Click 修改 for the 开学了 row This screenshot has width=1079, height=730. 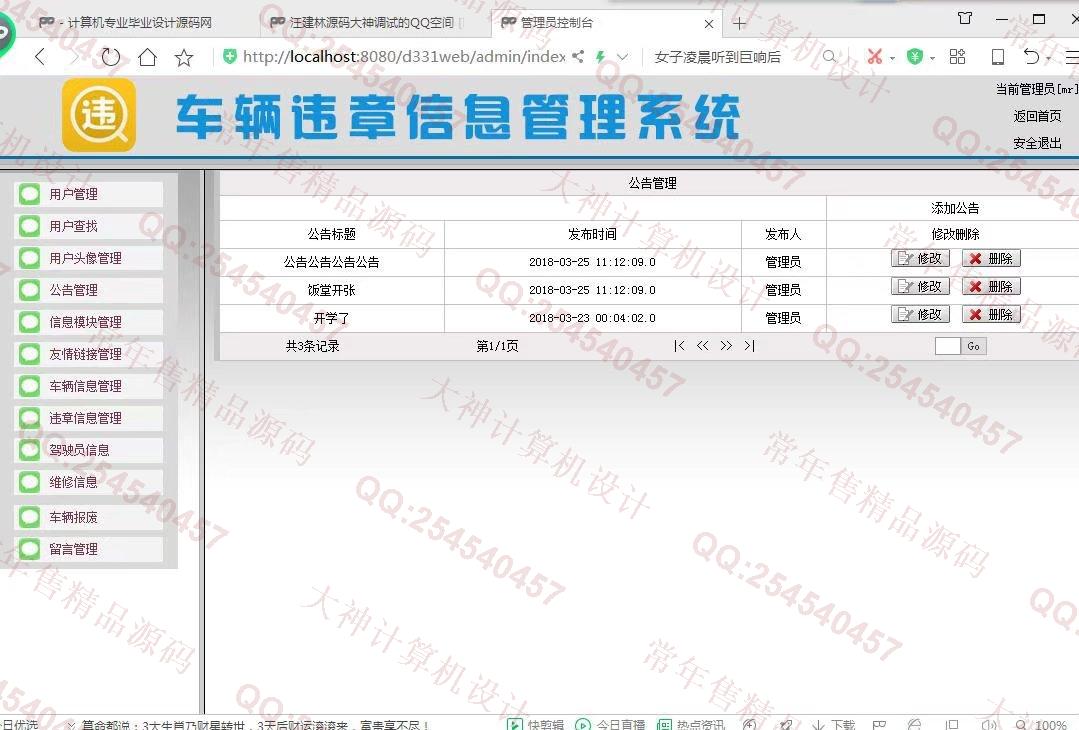point(920,314)
